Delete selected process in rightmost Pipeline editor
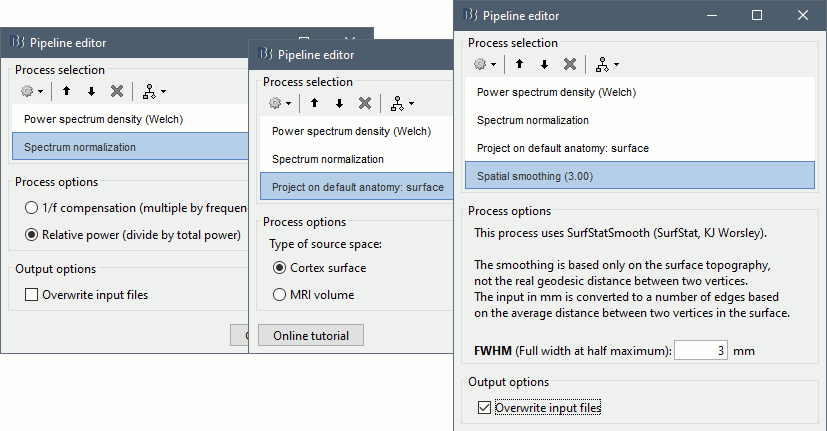Screen dimensions: 827x431 (x=570, y=64)
